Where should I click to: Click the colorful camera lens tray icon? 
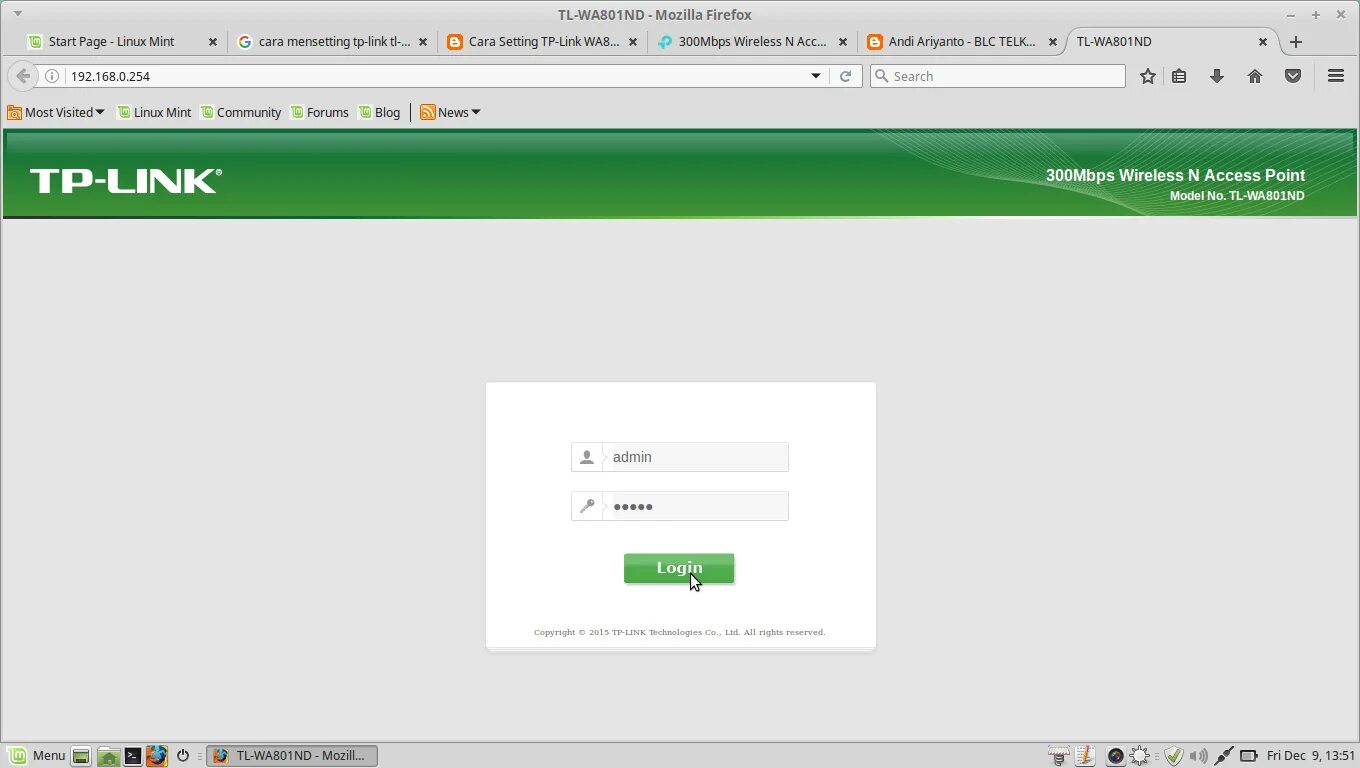point(1115,756)
